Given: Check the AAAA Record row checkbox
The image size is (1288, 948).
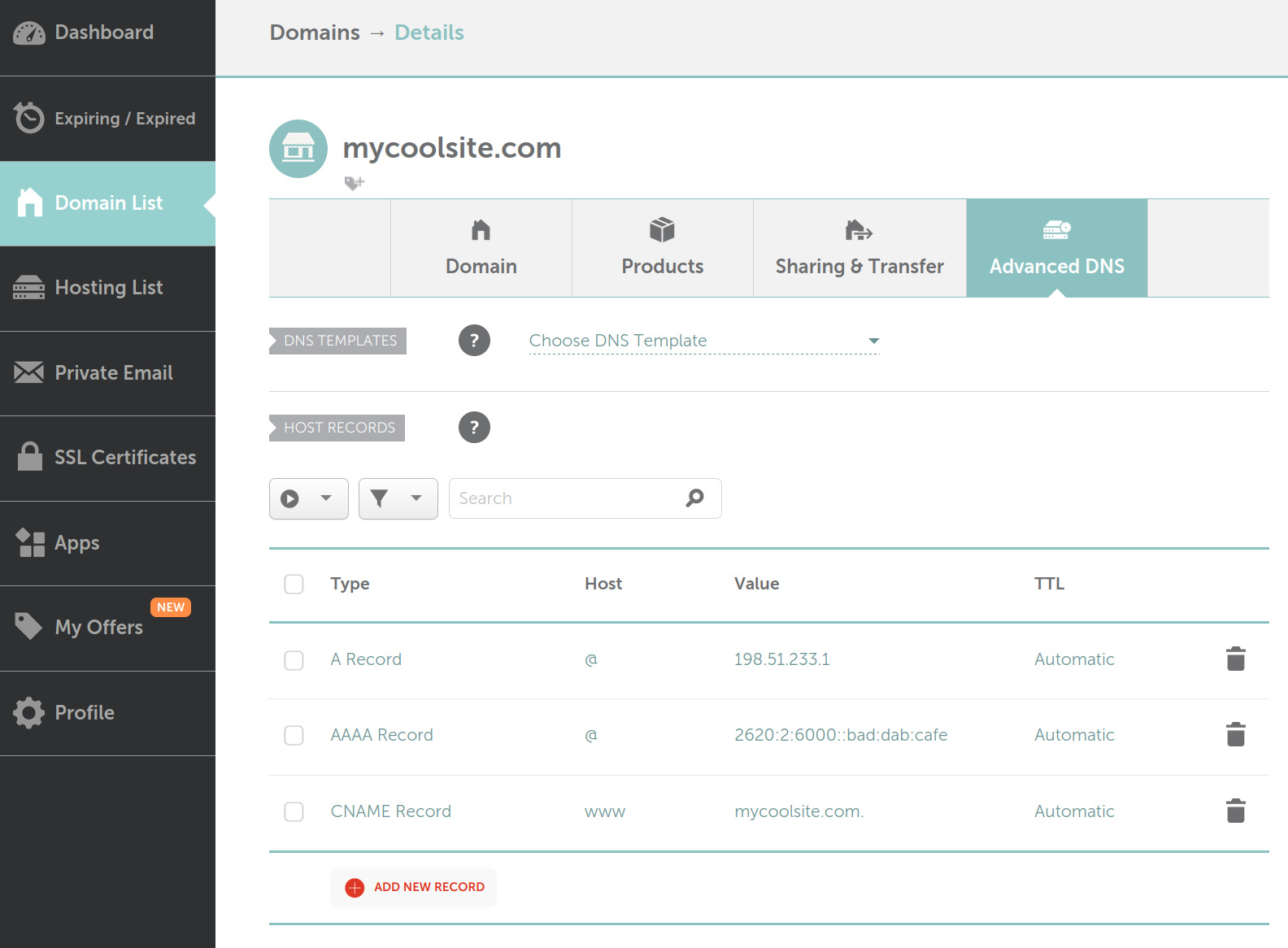Looking at the screenshot, I should coord(294,735).
